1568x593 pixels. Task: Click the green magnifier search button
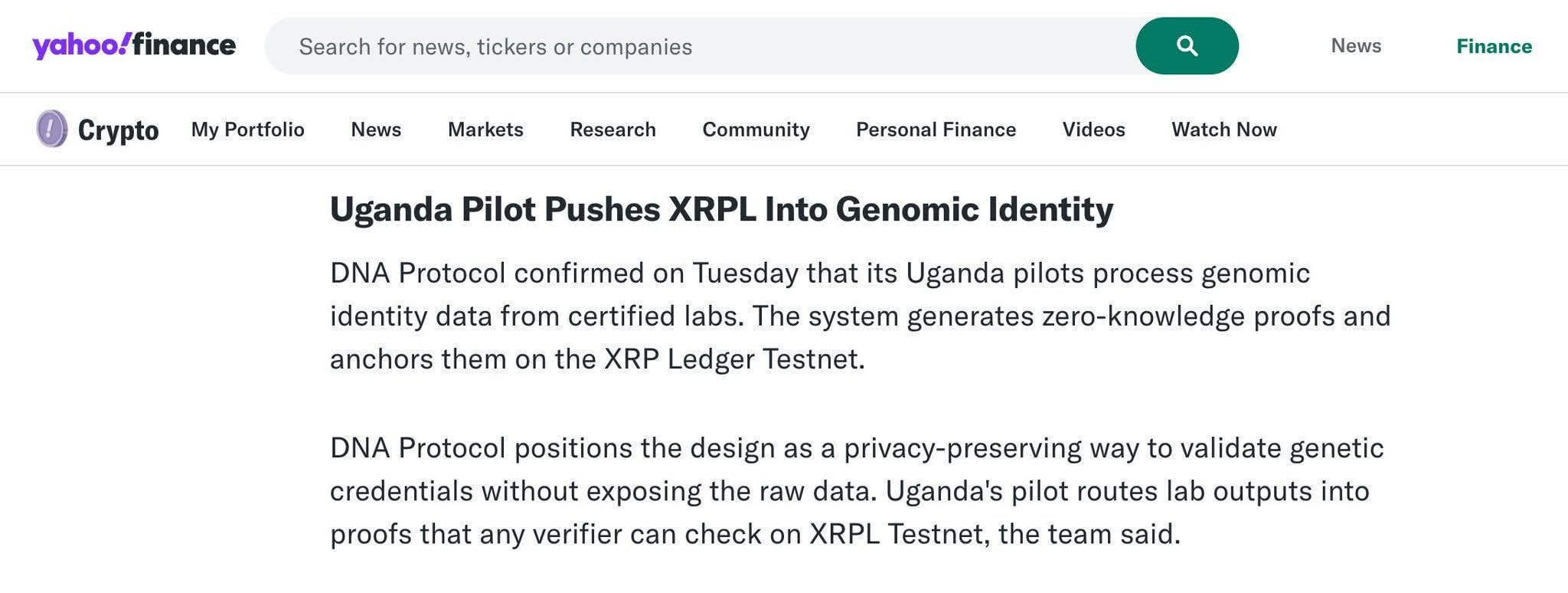tap(1187, 46)
